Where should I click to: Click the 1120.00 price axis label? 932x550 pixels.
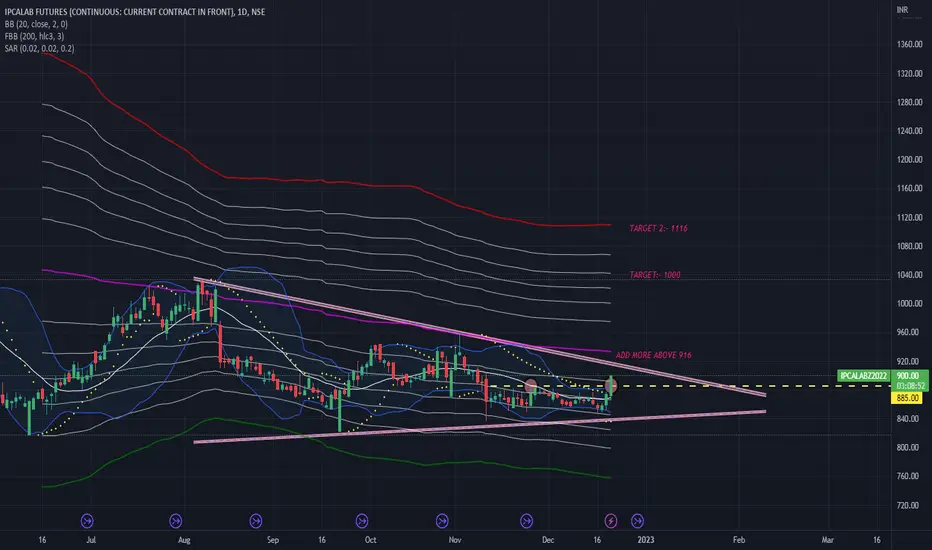(909, 218)
